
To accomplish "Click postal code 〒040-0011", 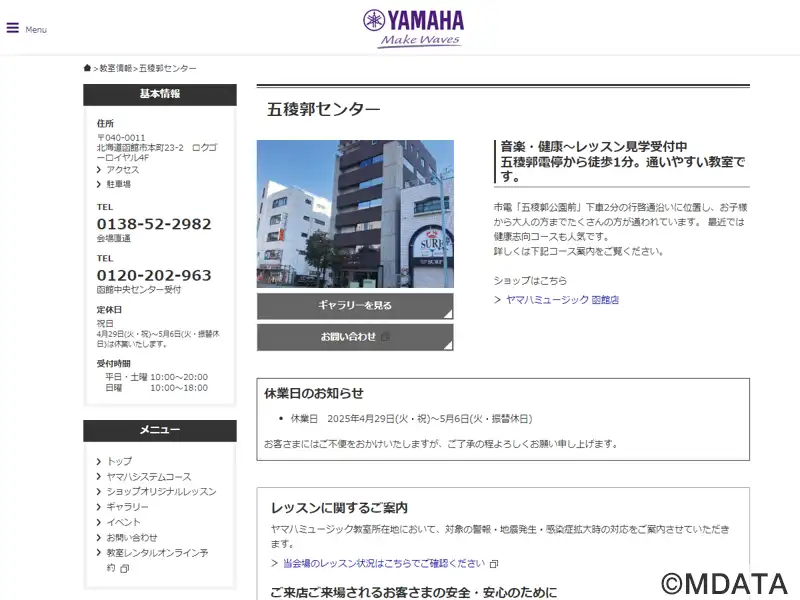I will click(121, 138).
